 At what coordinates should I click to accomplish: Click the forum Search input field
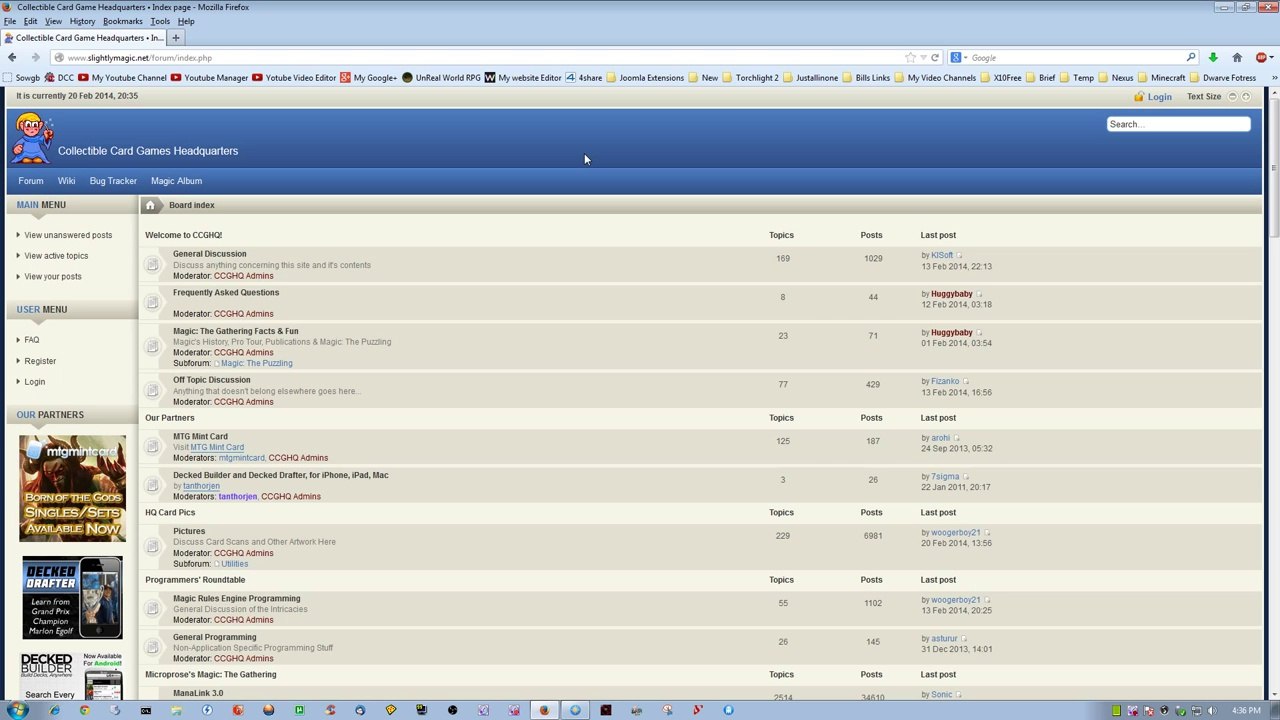1178,124
